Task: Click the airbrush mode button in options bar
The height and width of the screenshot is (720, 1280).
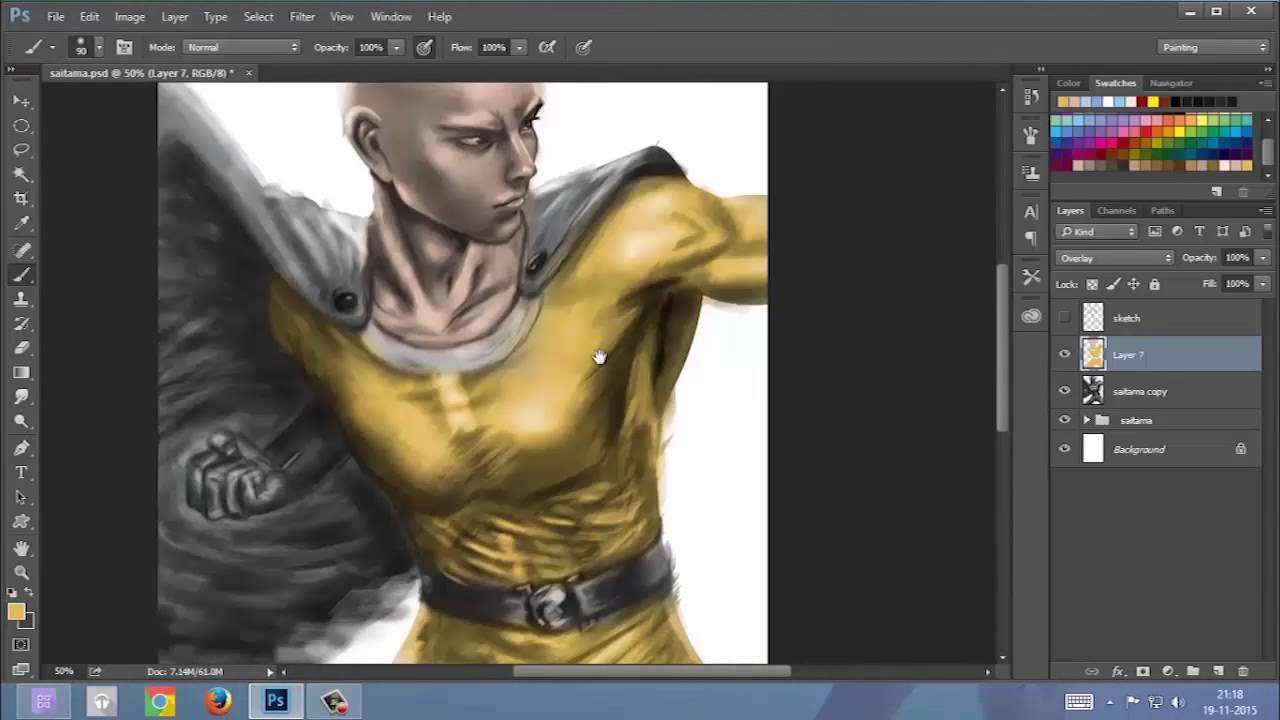Action: pyautogui.click(x=547, y=47)
